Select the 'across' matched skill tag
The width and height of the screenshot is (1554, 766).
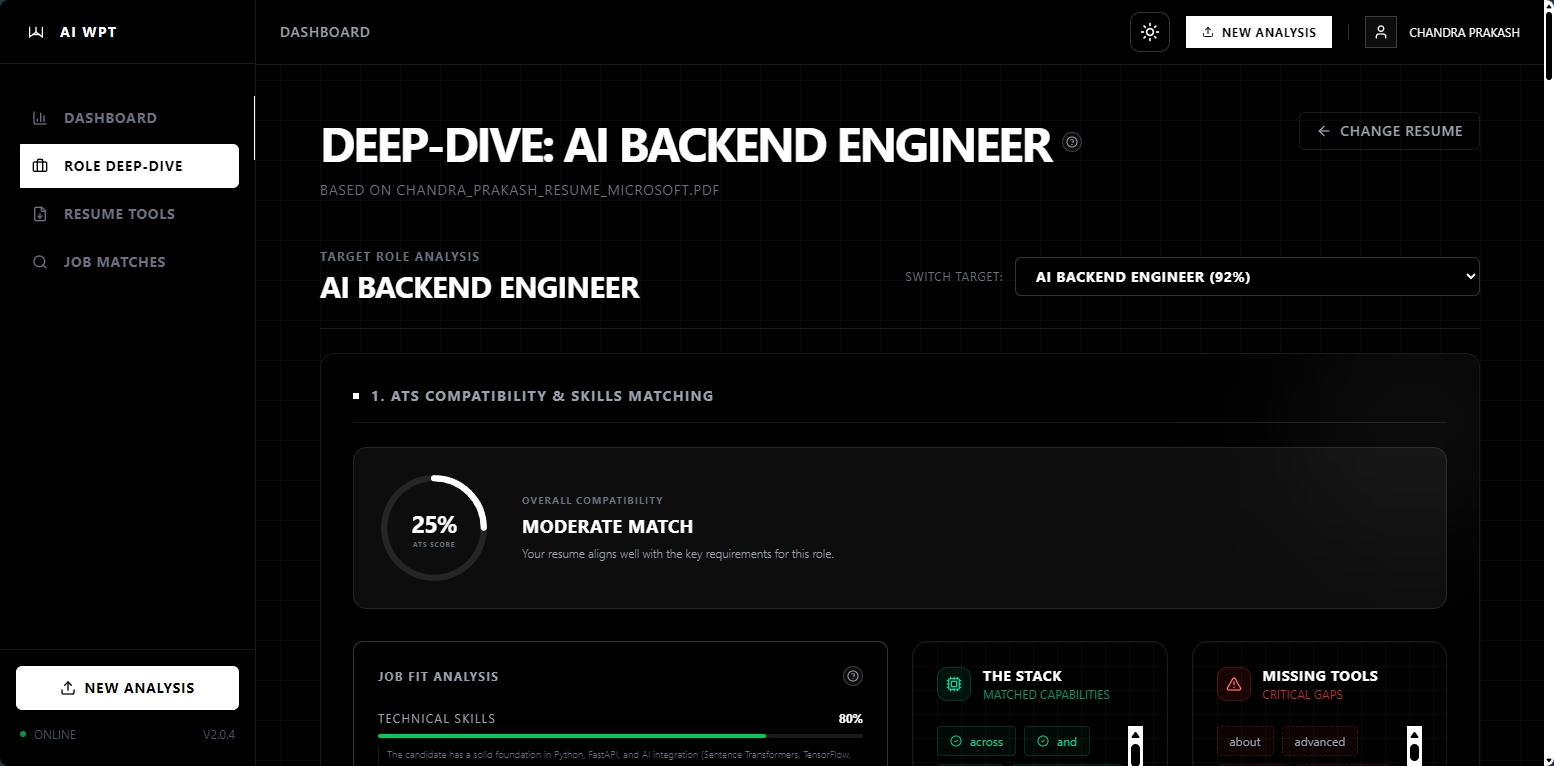[976, 741]
